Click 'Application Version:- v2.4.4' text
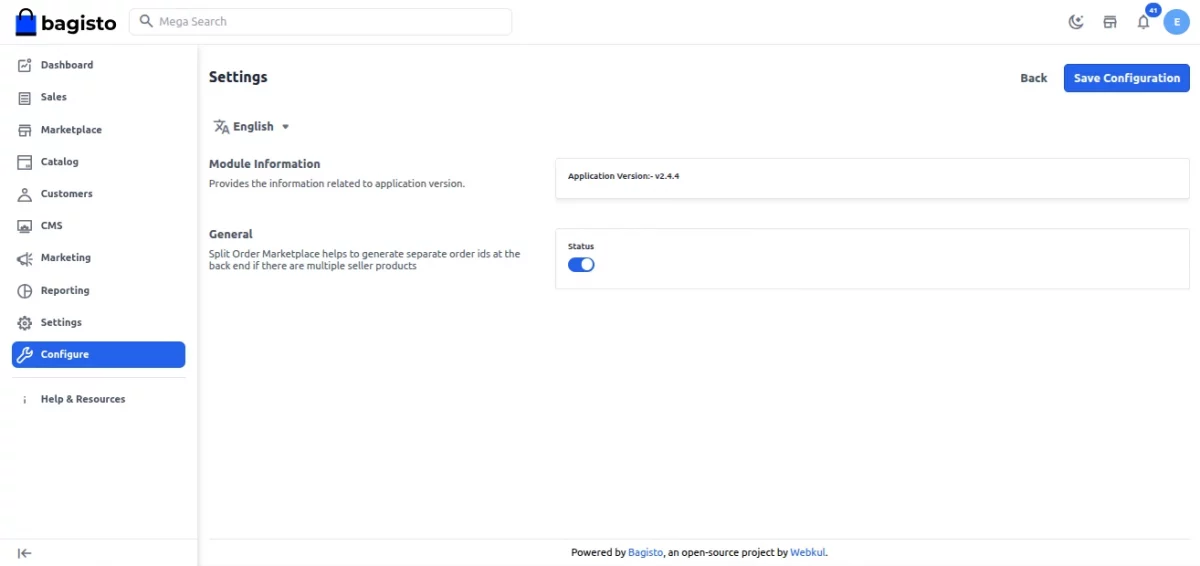This screenshot has width=1200, height=566. (624, 176)
